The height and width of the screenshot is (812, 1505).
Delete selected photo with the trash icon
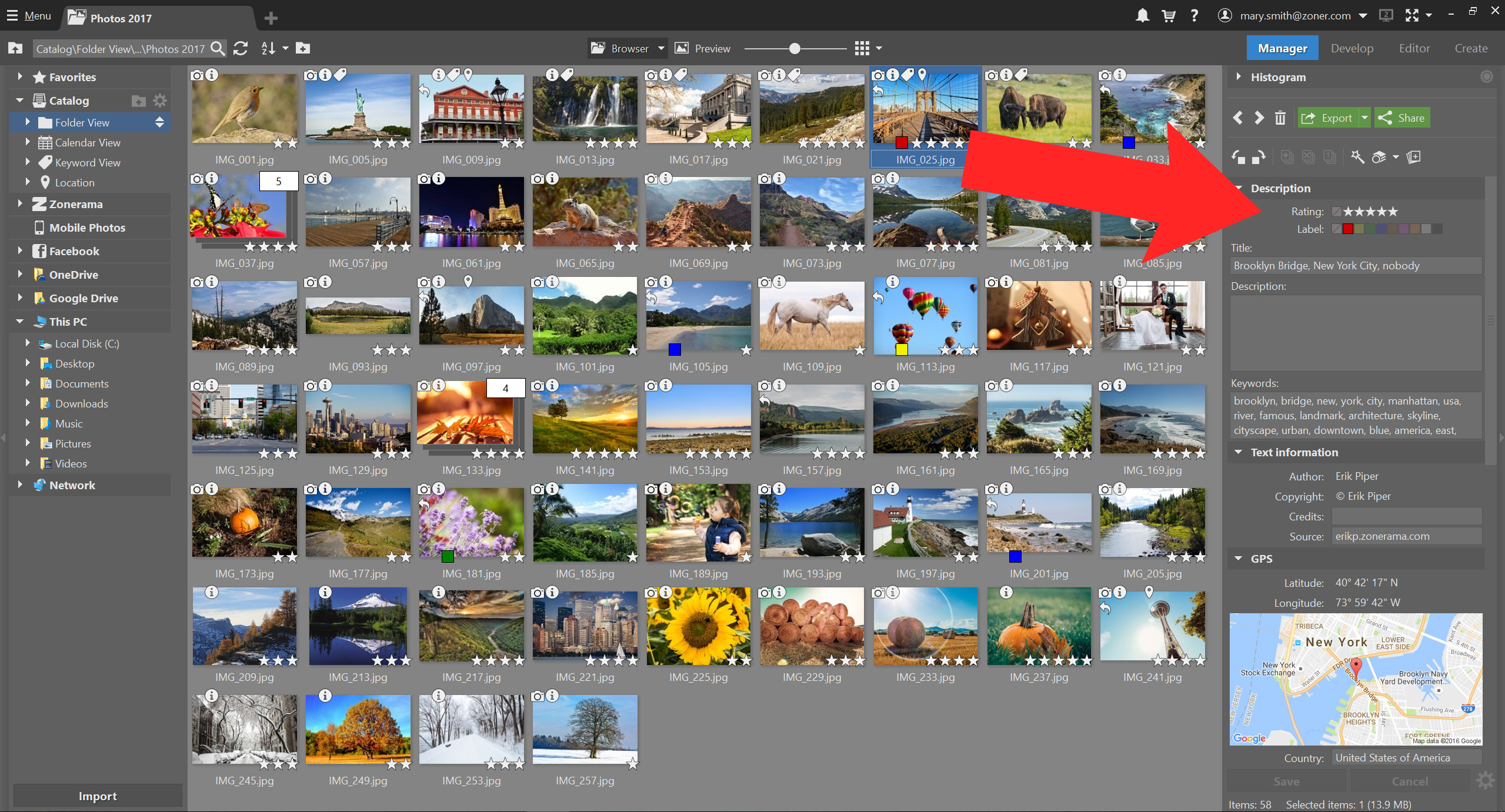click(1280, 118)
